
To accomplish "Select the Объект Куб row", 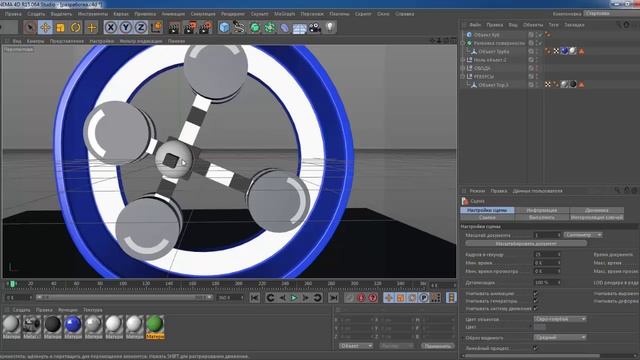I will click(x=487, y=35).
